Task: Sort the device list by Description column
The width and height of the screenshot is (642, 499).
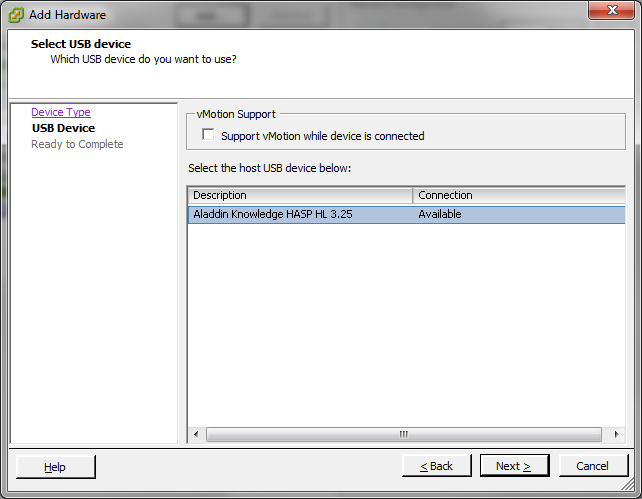Action: [x=300, y=195]
